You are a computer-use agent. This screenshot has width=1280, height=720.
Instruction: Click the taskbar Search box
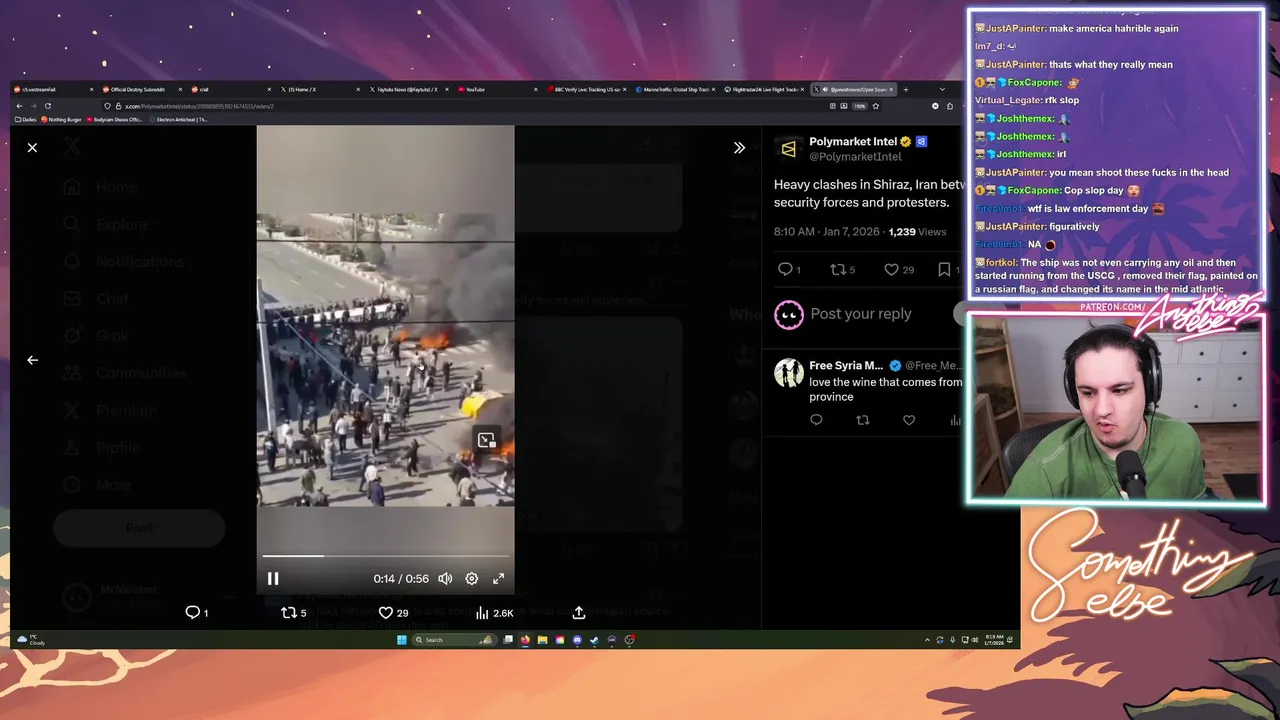453,640
